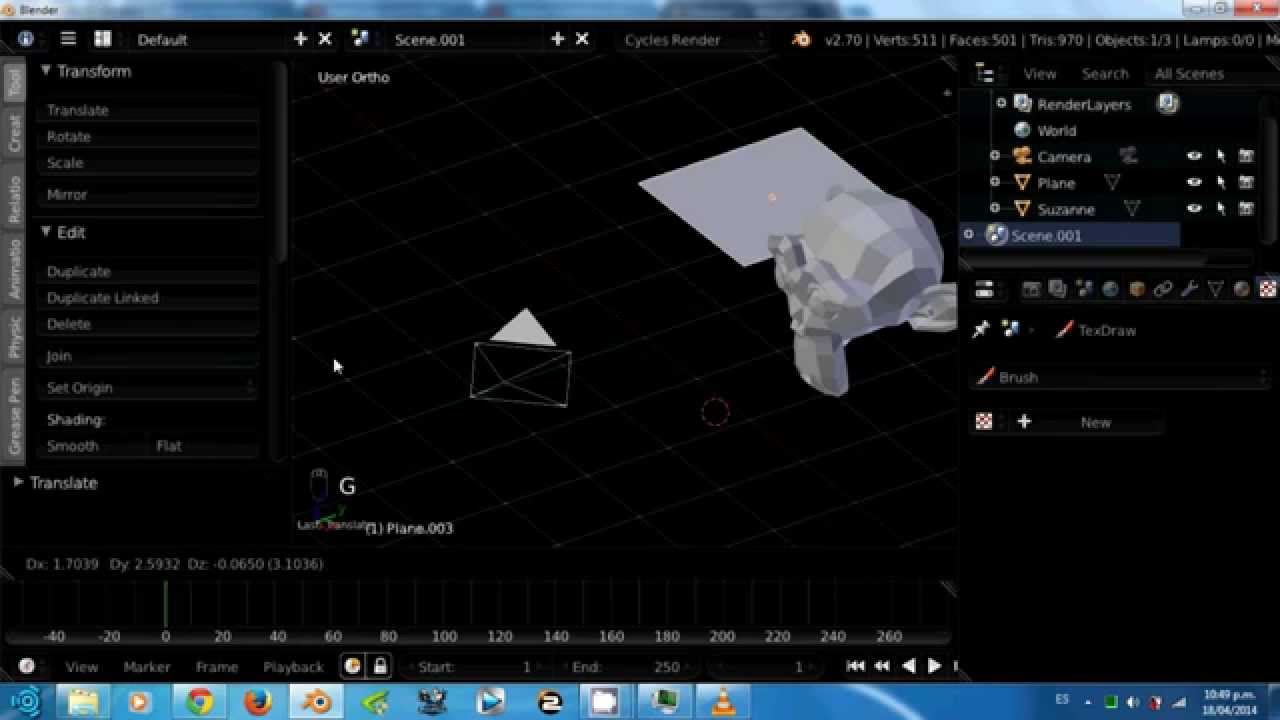Open the Texture properties checker icon
The width and height of the screenshot is (1280, 720).
pos(1267,289)
